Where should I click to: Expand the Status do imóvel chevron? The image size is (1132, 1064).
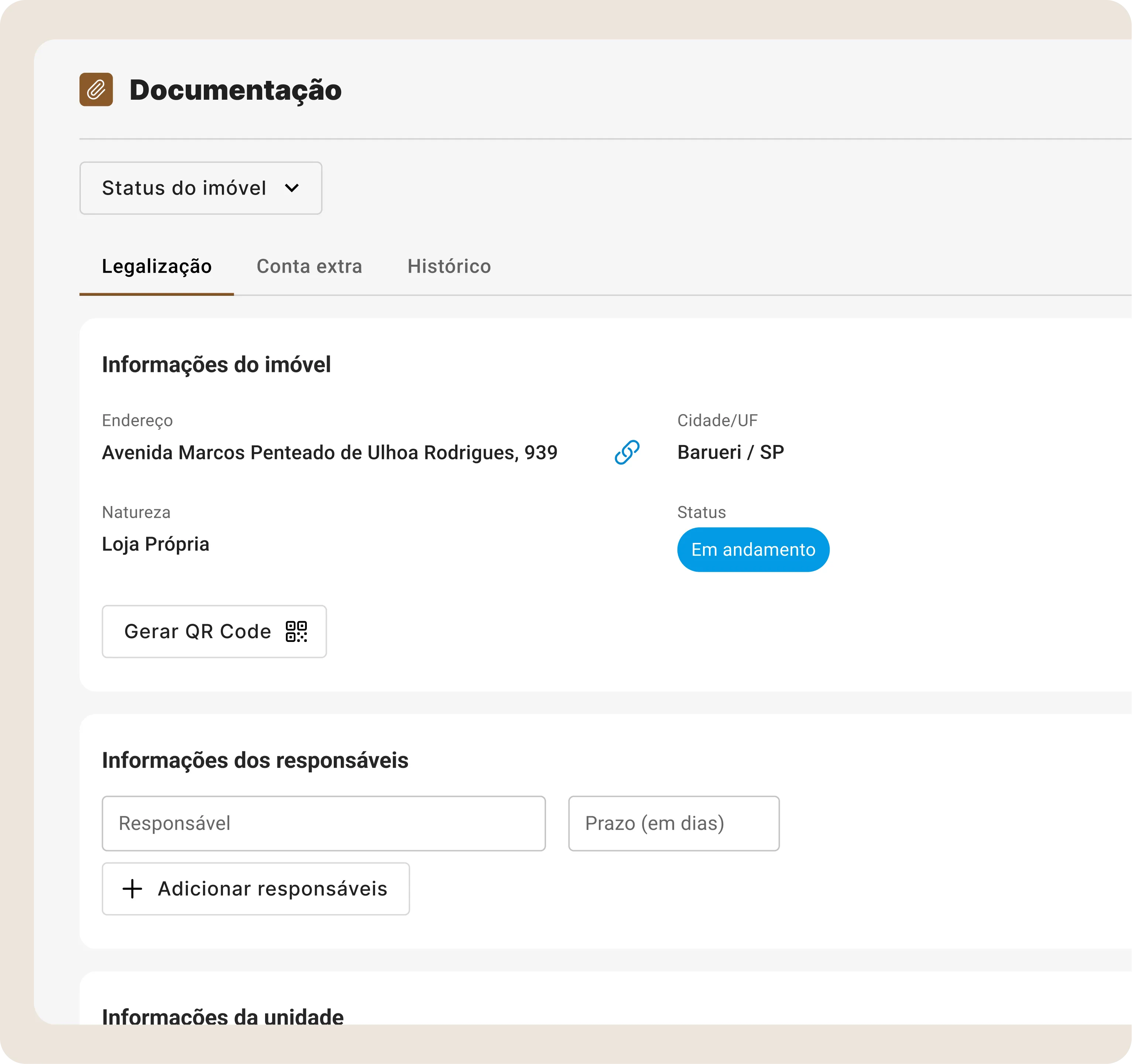(292, 188)
